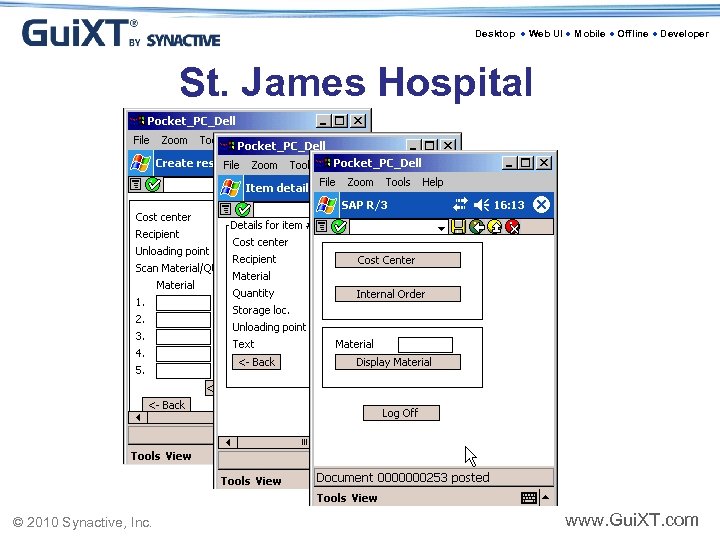The image size is (720, 540).
Task: Click menu icon in rear Create toolbar
Action: [x=135, y=185]
